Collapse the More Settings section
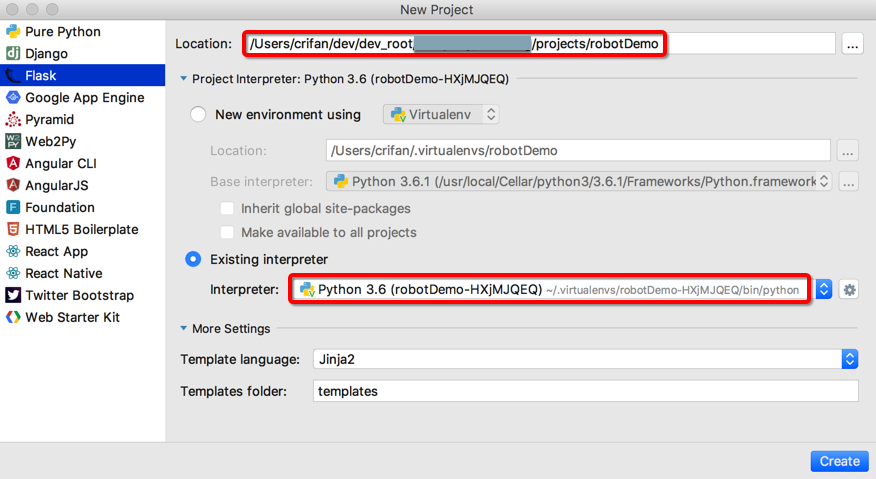This screenshot has height=479, width=876. (184, 329)
